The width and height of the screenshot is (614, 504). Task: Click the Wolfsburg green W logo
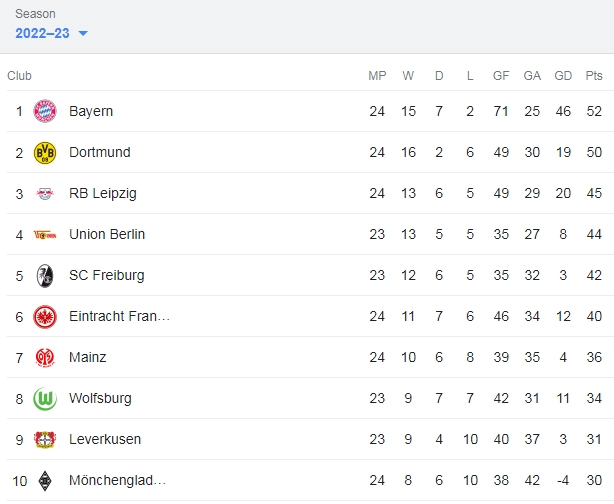pos(45,399)
